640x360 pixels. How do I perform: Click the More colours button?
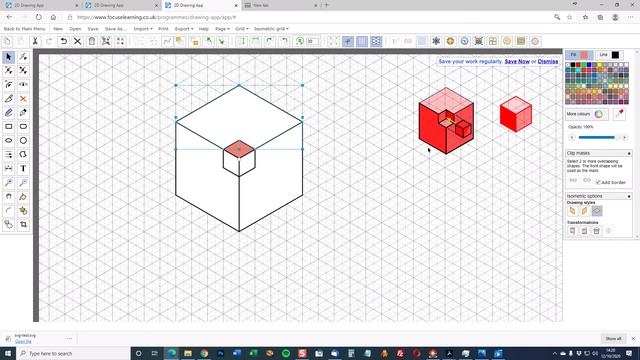587,114
